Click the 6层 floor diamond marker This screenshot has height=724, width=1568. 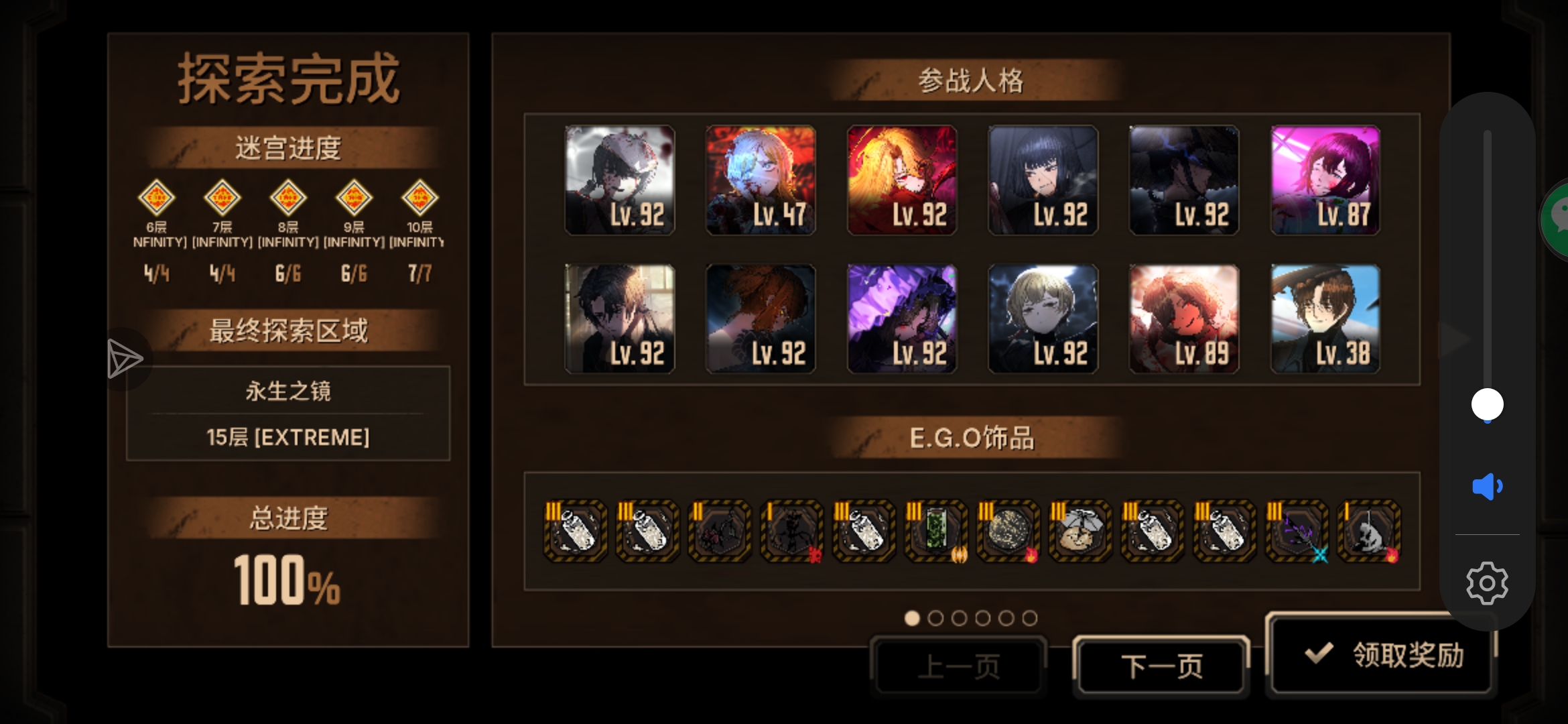pyautogui.click(x=156, y=198)
